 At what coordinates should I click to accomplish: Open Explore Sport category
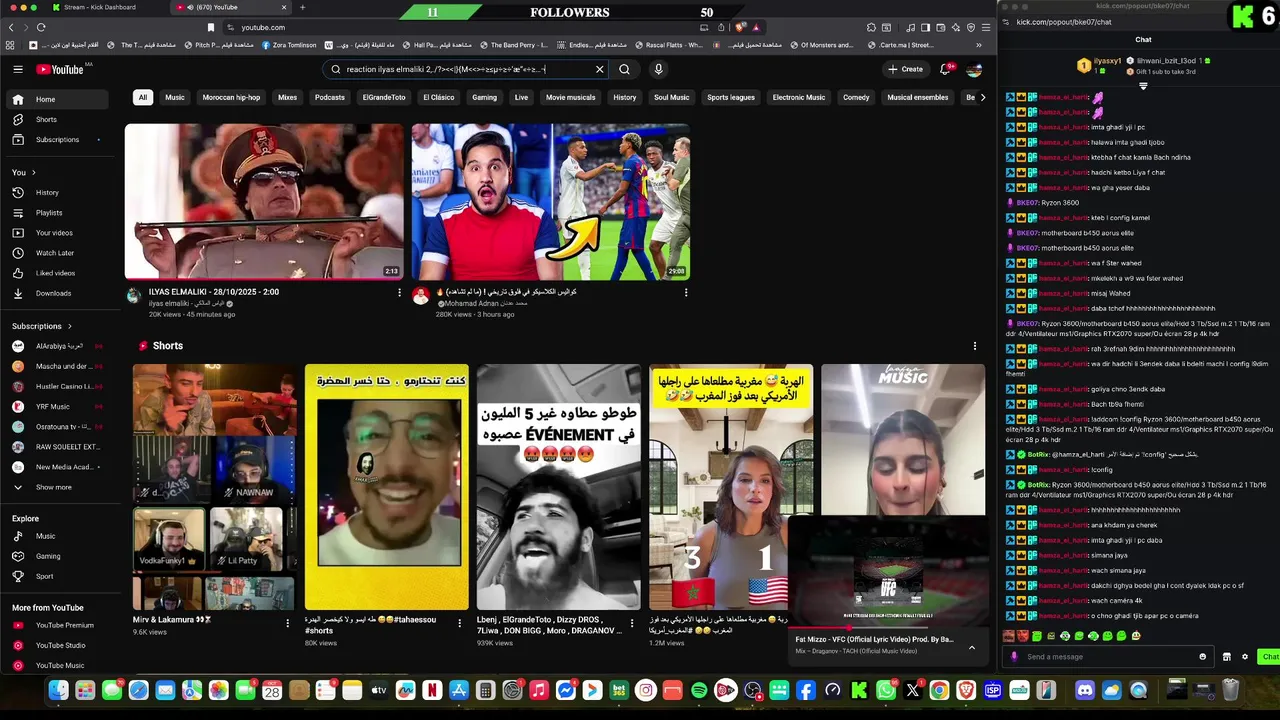(58, 576)
